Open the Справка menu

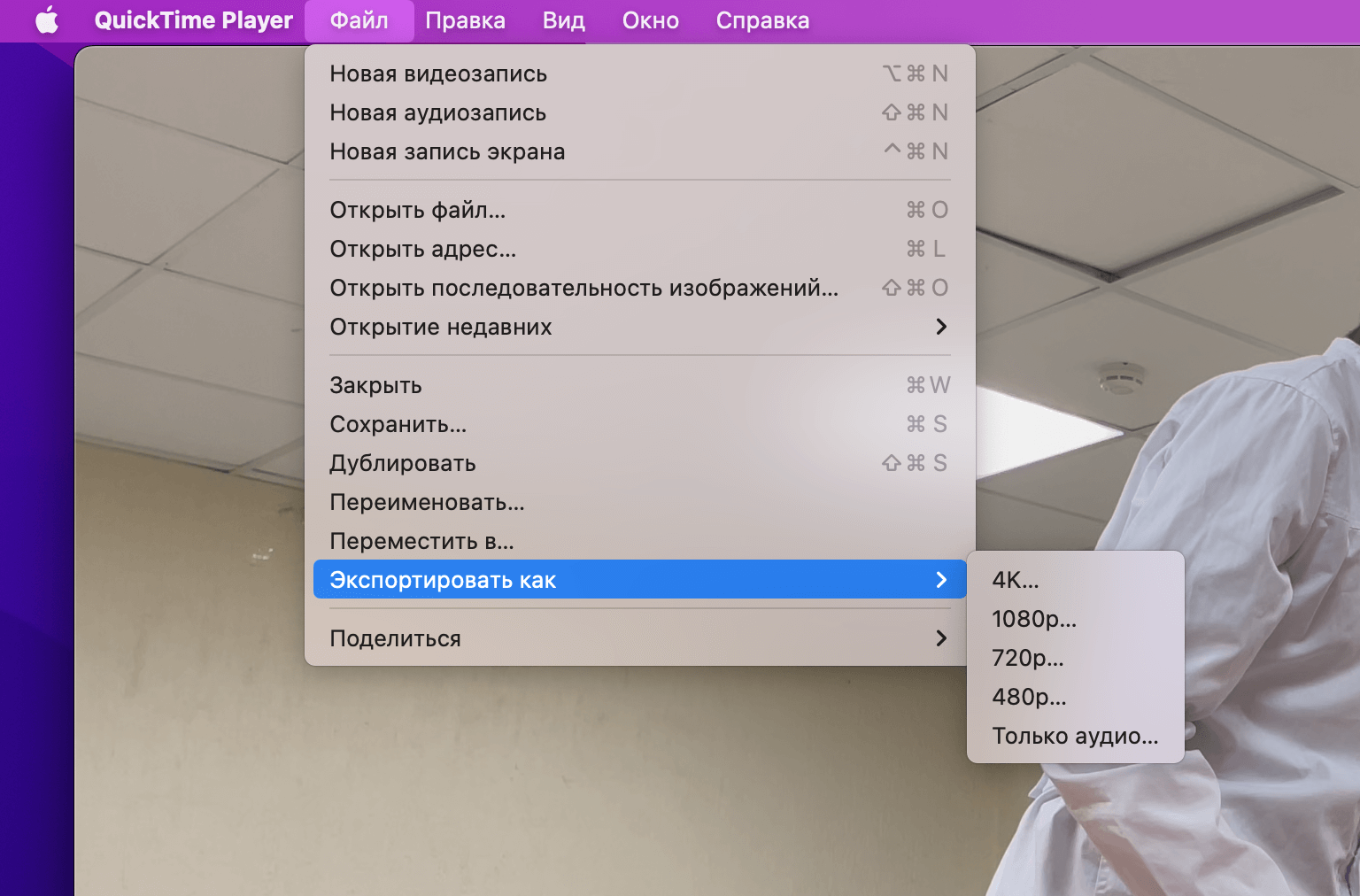point(762,19)
